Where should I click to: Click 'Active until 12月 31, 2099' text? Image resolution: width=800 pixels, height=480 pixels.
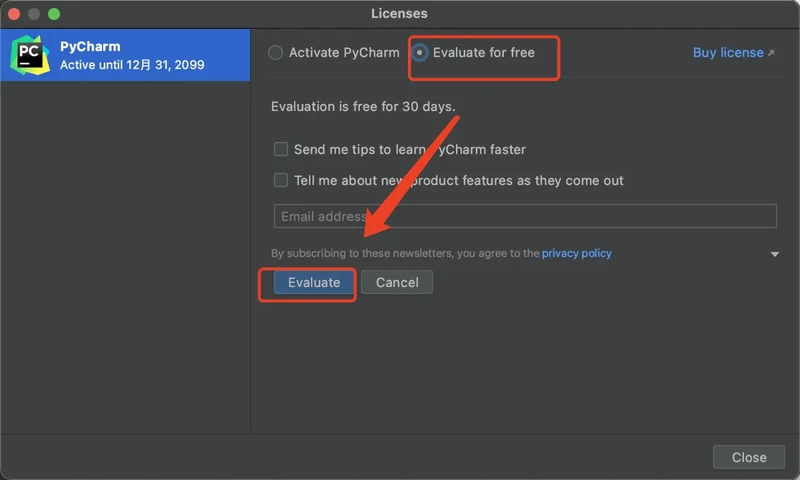pos(132,65)
